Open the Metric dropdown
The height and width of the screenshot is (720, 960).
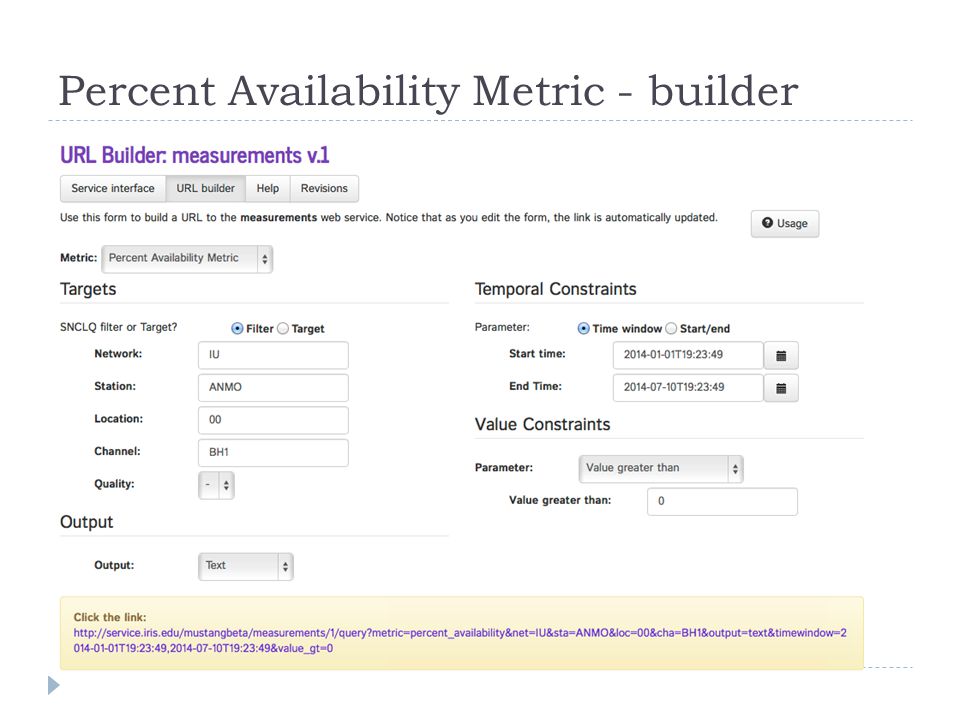pyautogui.click(x=187, y=258)
